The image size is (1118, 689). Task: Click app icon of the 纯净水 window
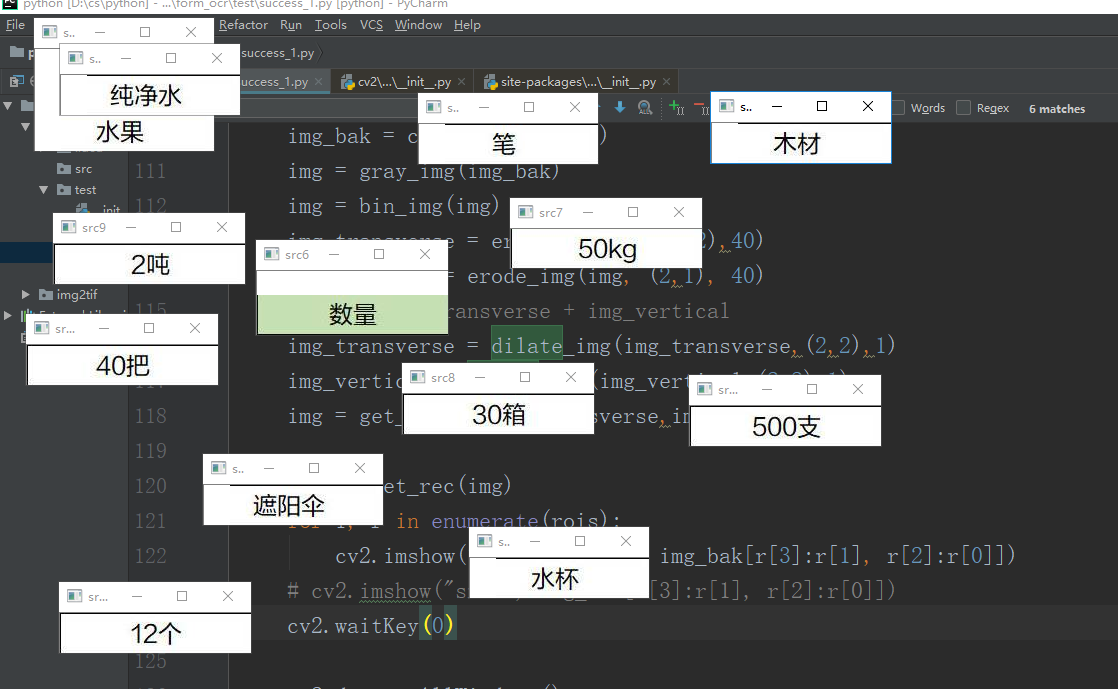click(x=76, y=58)
